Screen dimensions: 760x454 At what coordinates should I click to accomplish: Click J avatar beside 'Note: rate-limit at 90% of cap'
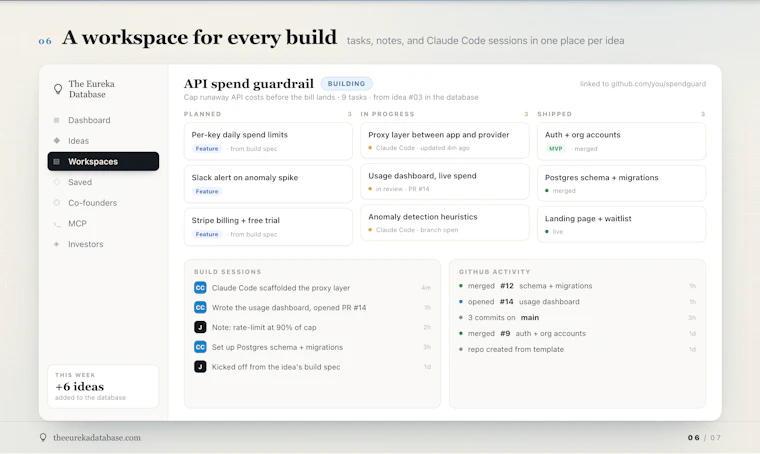tap(200, 328)
